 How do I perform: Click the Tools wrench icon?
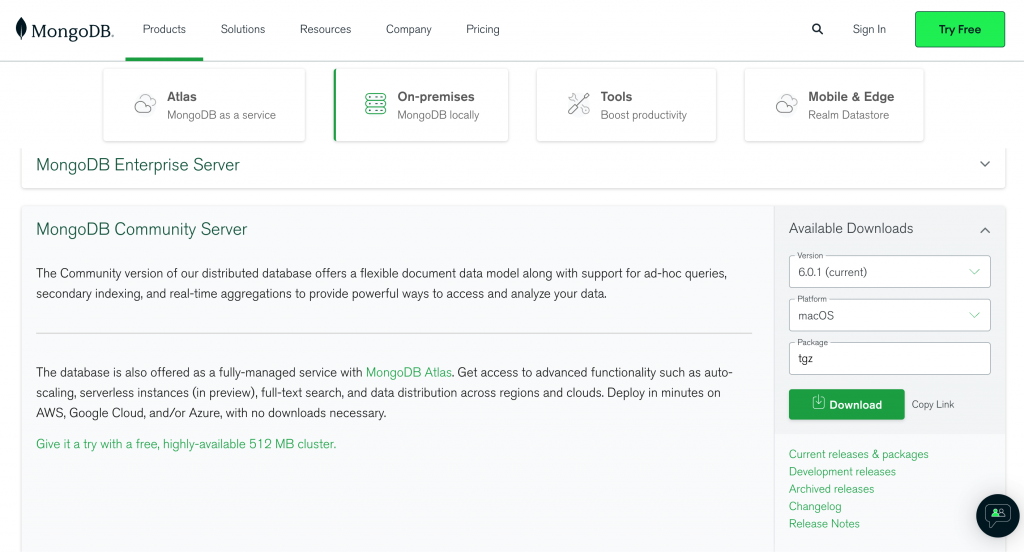point(579,104)
